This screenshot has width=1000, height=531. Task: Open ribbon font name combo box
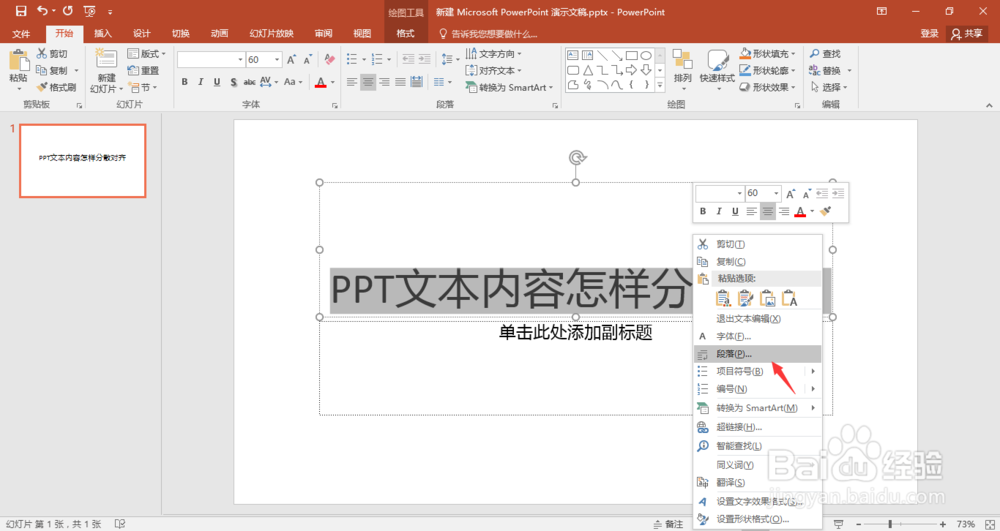(211, 59)
